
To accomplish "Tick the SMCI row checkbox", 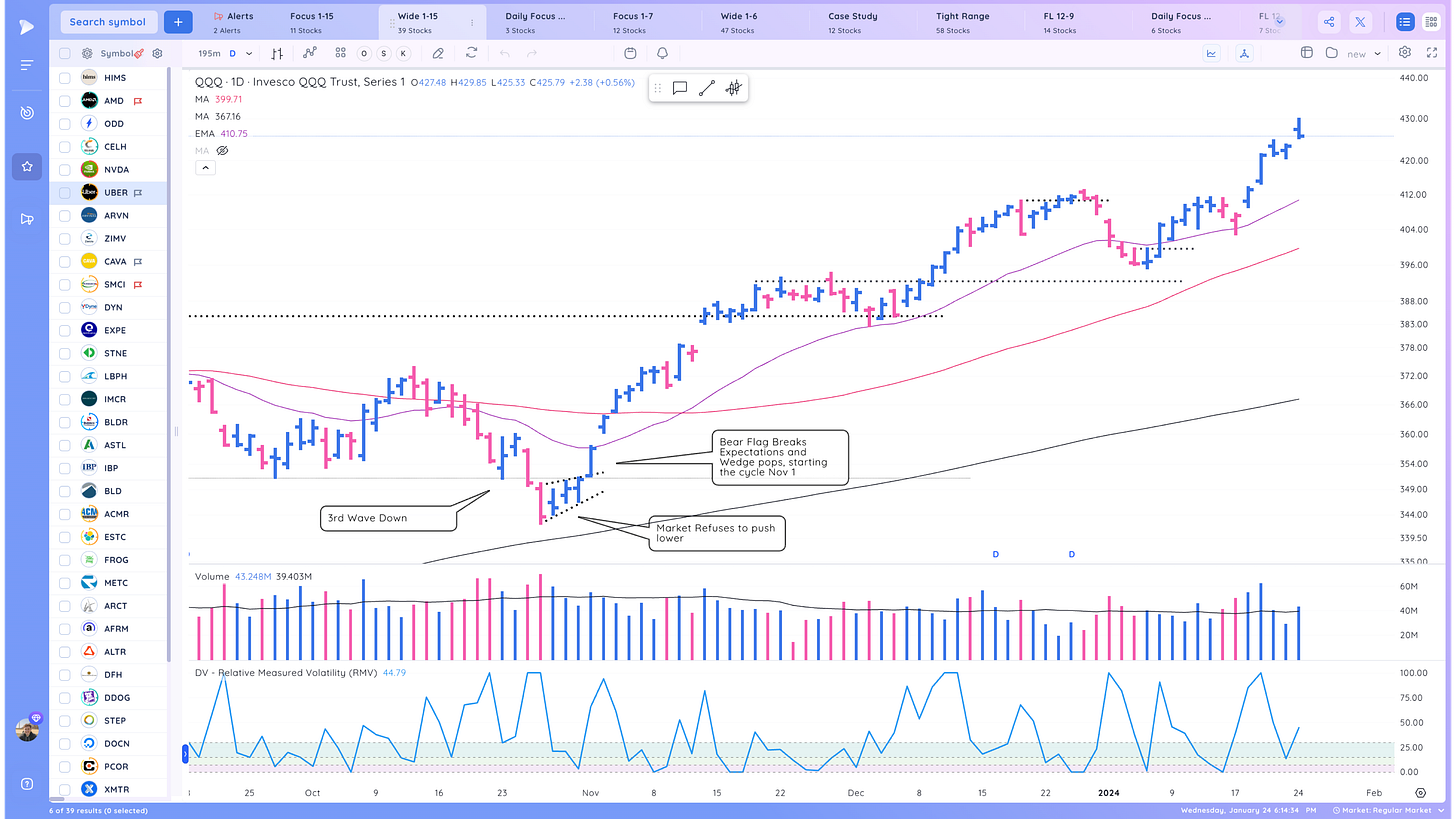I will (x=65, y=285).
